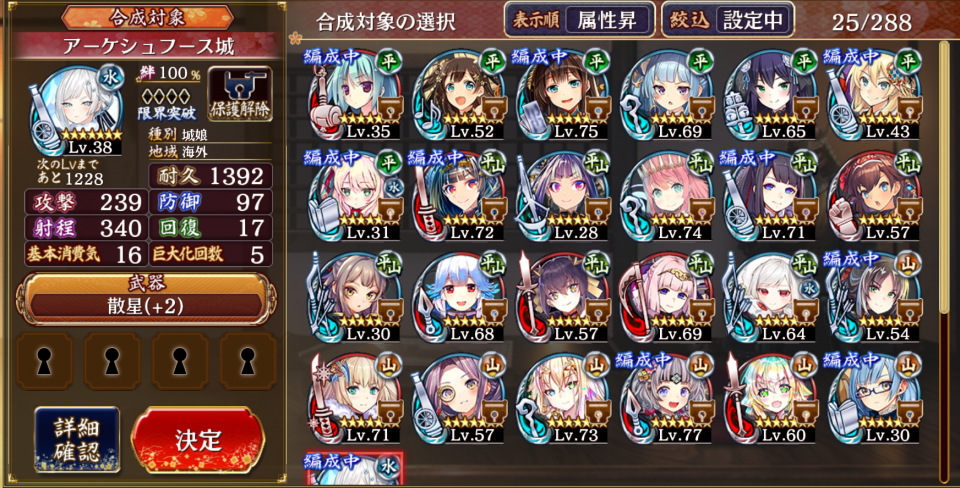Open the 絞込 filter settings

pos(728,20)
